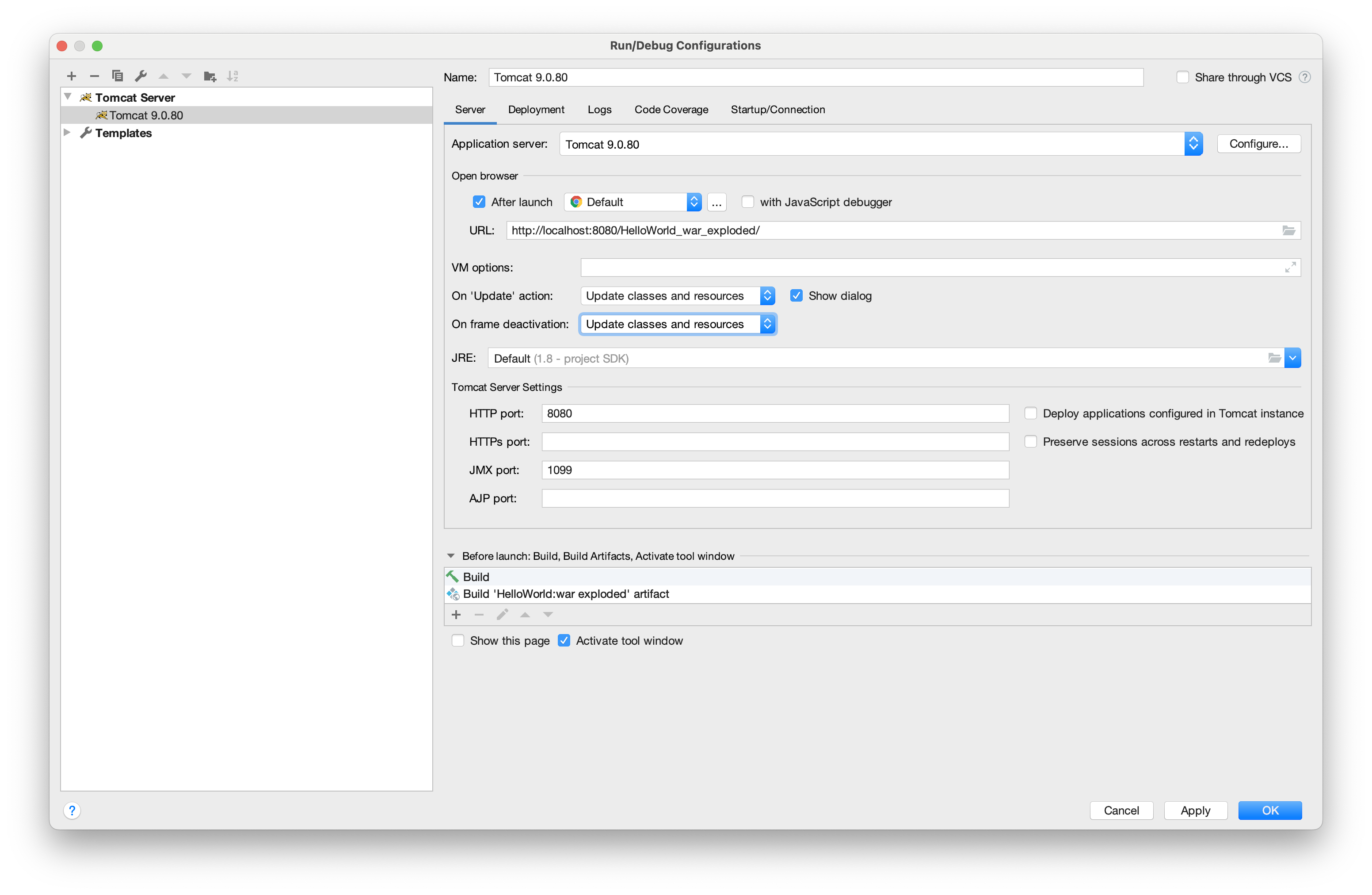Expand the Templates tree node
1372x895 pixels.
tap(68, 133)
